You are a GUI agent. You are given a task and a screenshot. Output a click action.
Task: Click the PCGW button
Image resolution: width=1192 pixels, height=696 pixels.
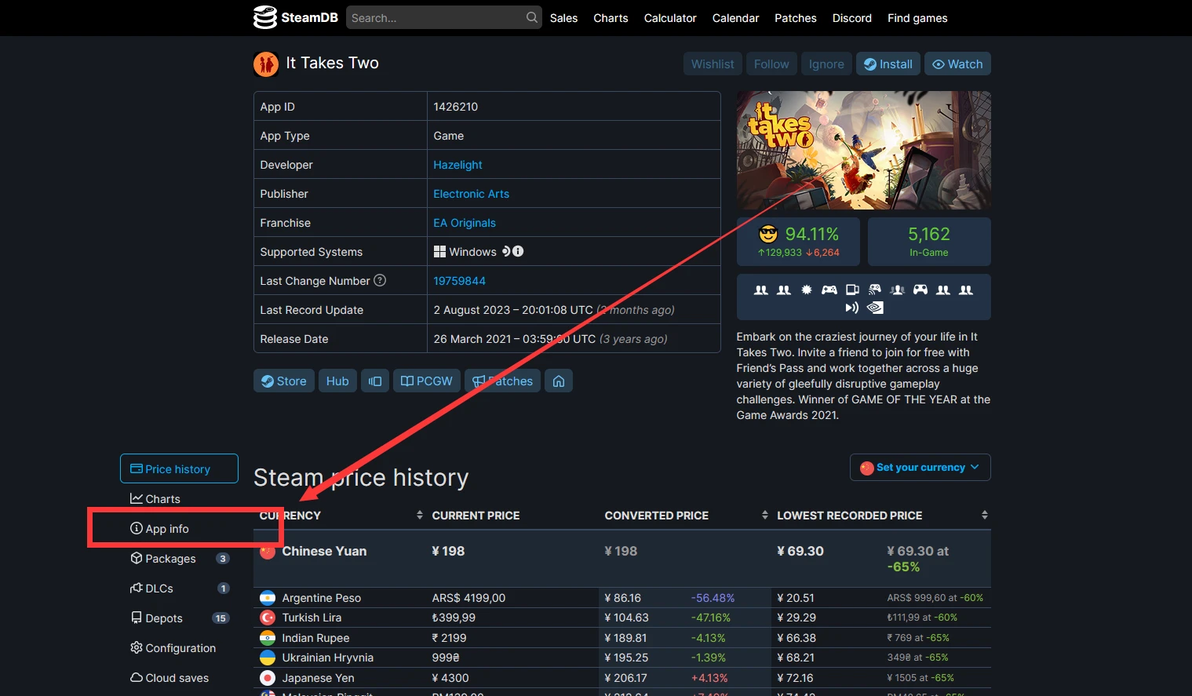pyautogui.click(x=426, y=381)
